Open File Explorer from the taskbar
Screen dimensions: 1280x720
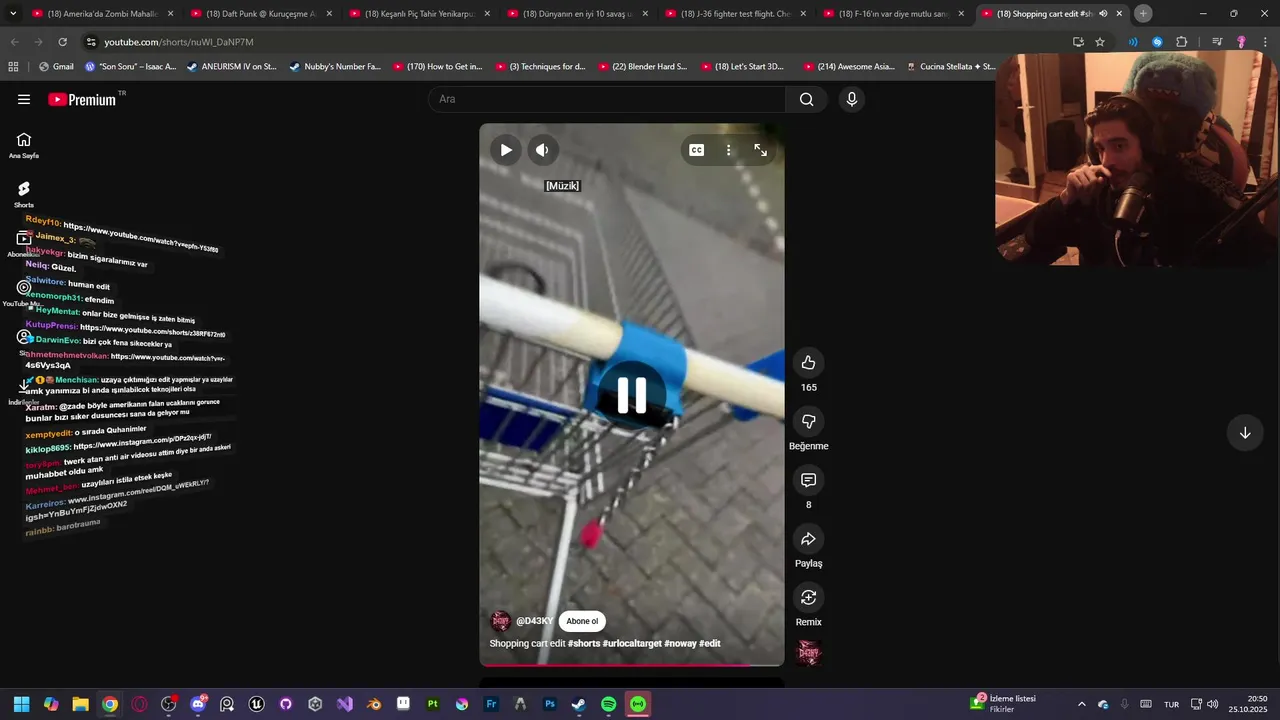pyautogui.click(x=80, y=704)
